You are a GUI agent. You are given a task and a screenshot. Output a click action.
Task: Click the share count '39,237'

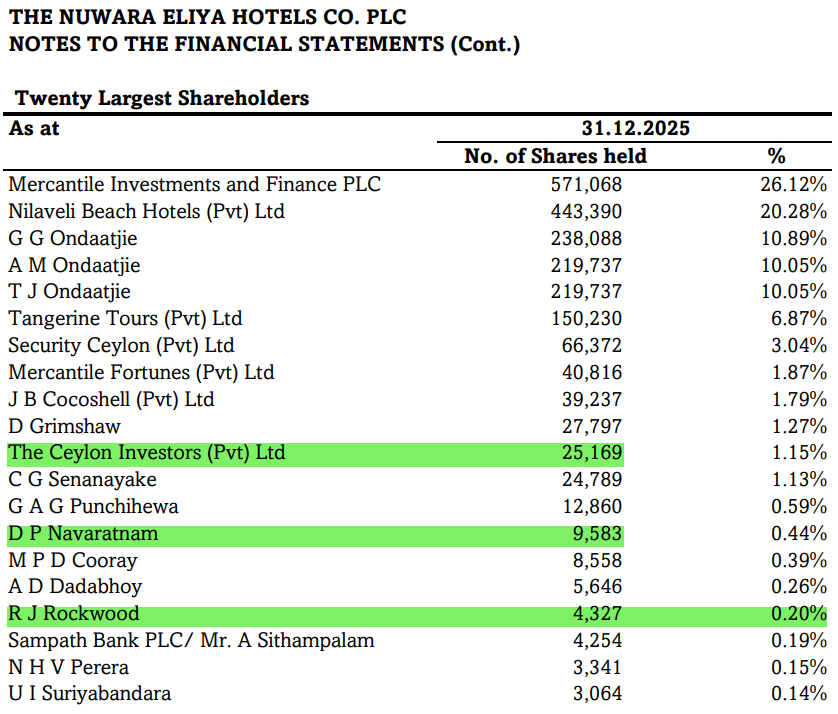point(592,400)
